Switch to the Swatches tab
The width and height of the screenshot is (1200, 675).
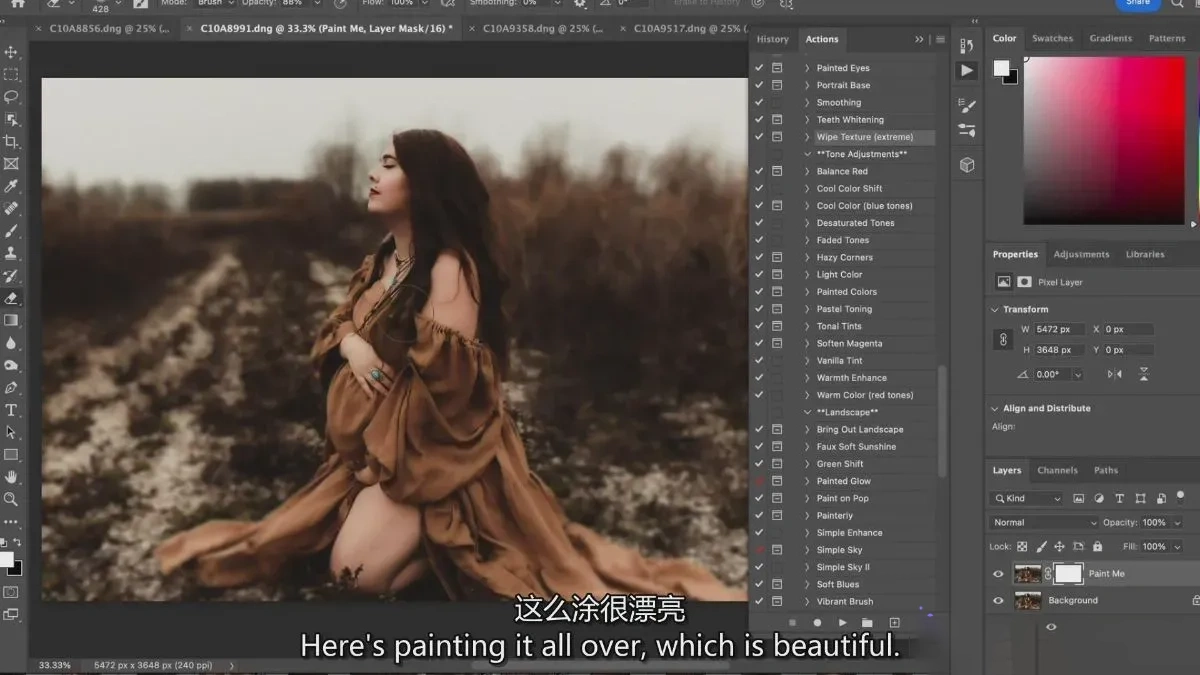click(x=1052, y=38)
